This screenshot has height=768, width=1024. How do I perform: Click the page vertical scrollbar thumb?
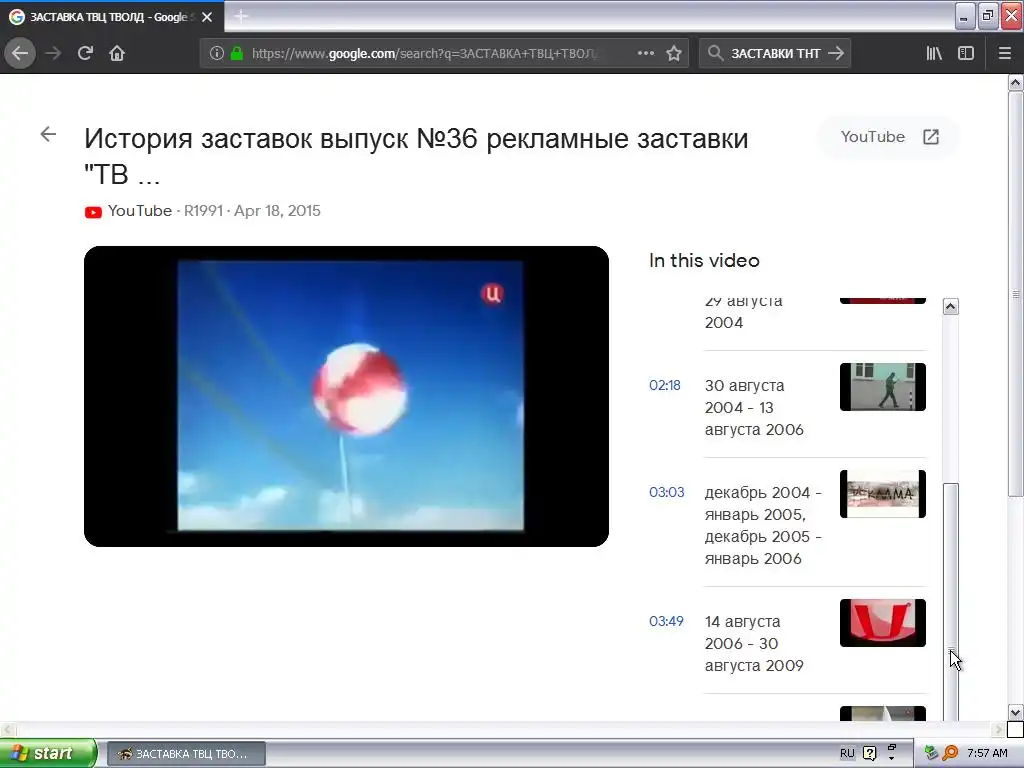[1016, 294]
